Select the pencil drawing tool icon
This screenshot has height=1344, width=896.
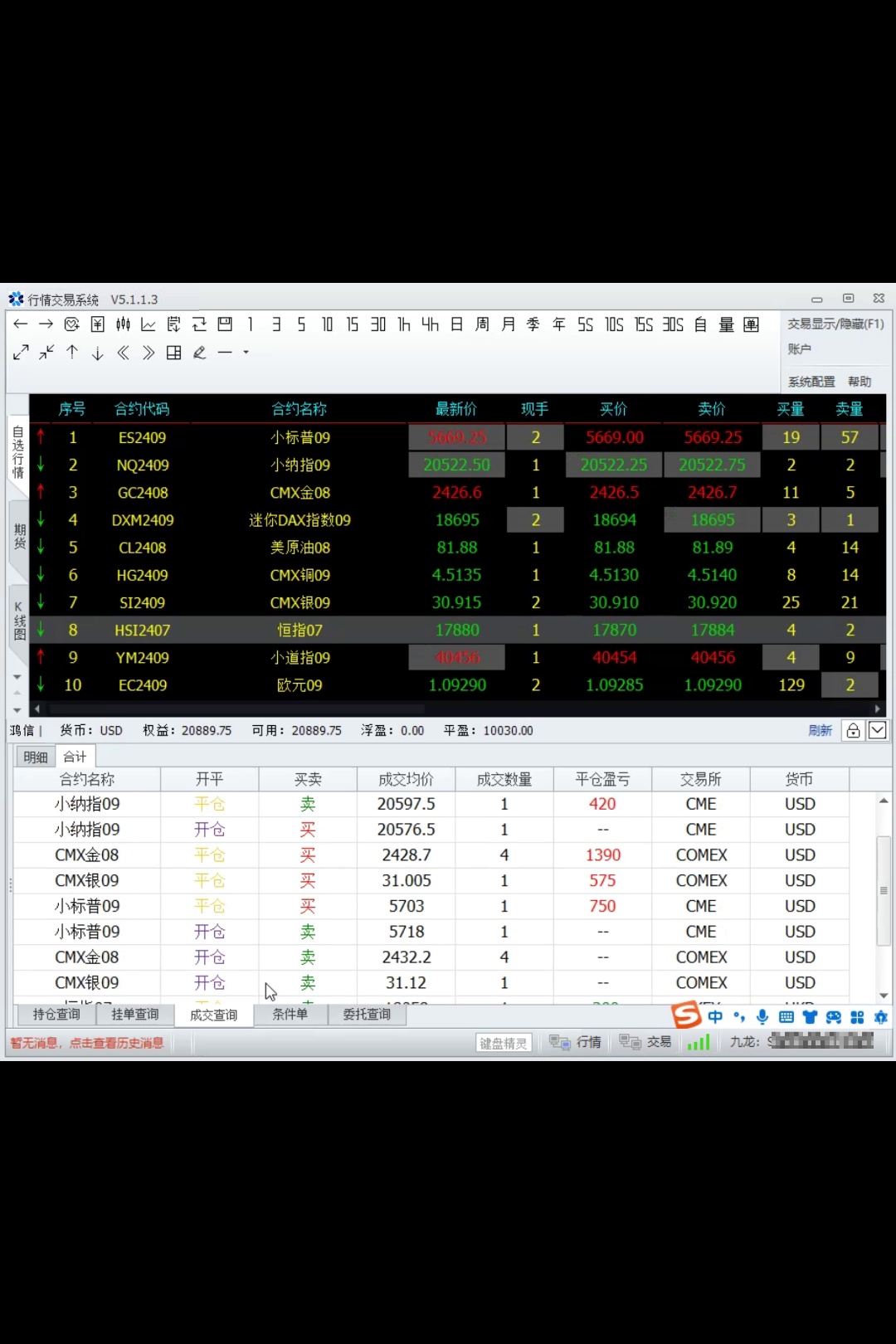click(x=199, y=353)
